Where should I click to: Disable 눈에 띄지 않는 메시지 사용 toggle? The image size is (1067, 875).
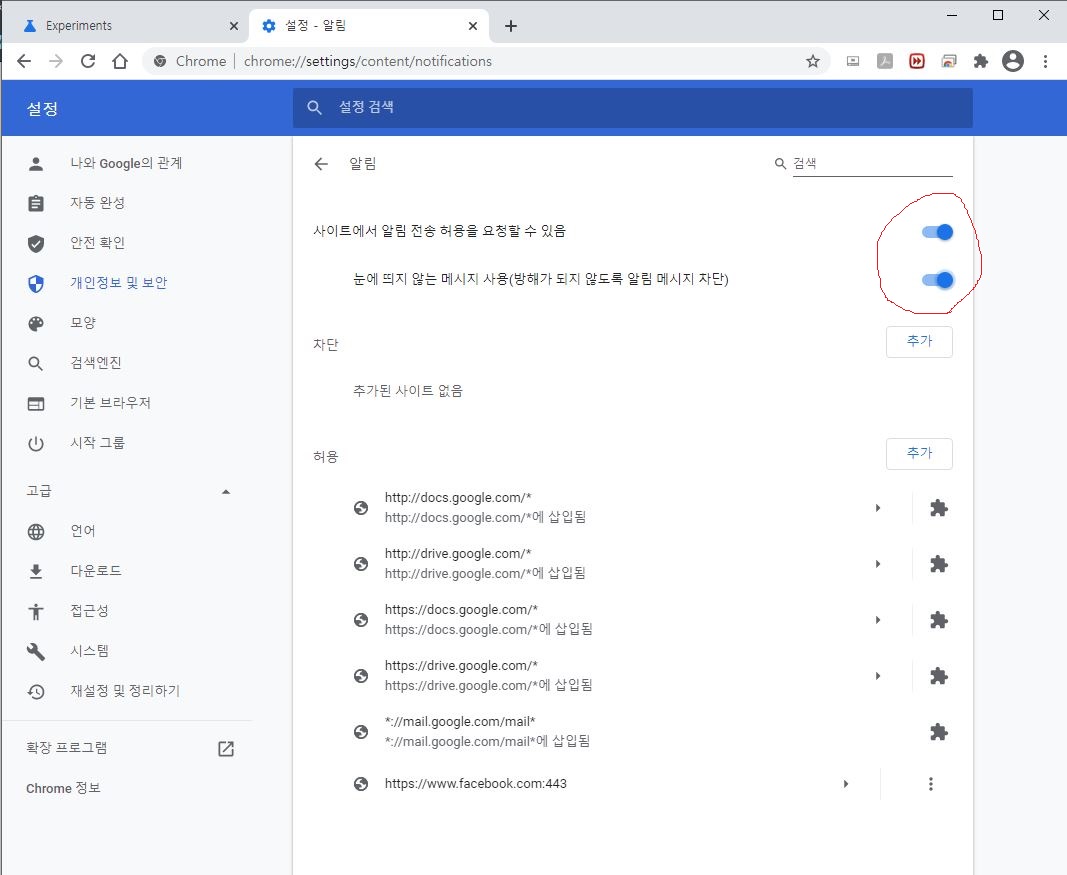point(937,280)
